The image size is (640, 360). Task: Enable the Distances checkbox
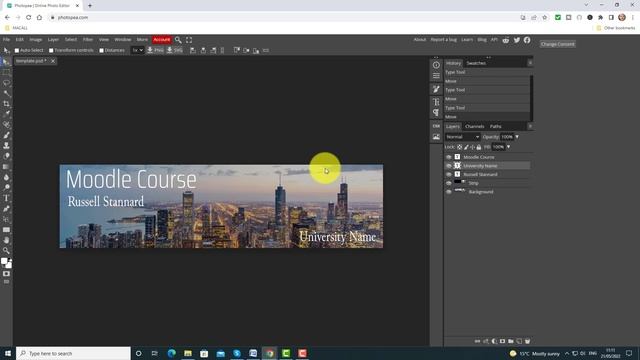101,51
